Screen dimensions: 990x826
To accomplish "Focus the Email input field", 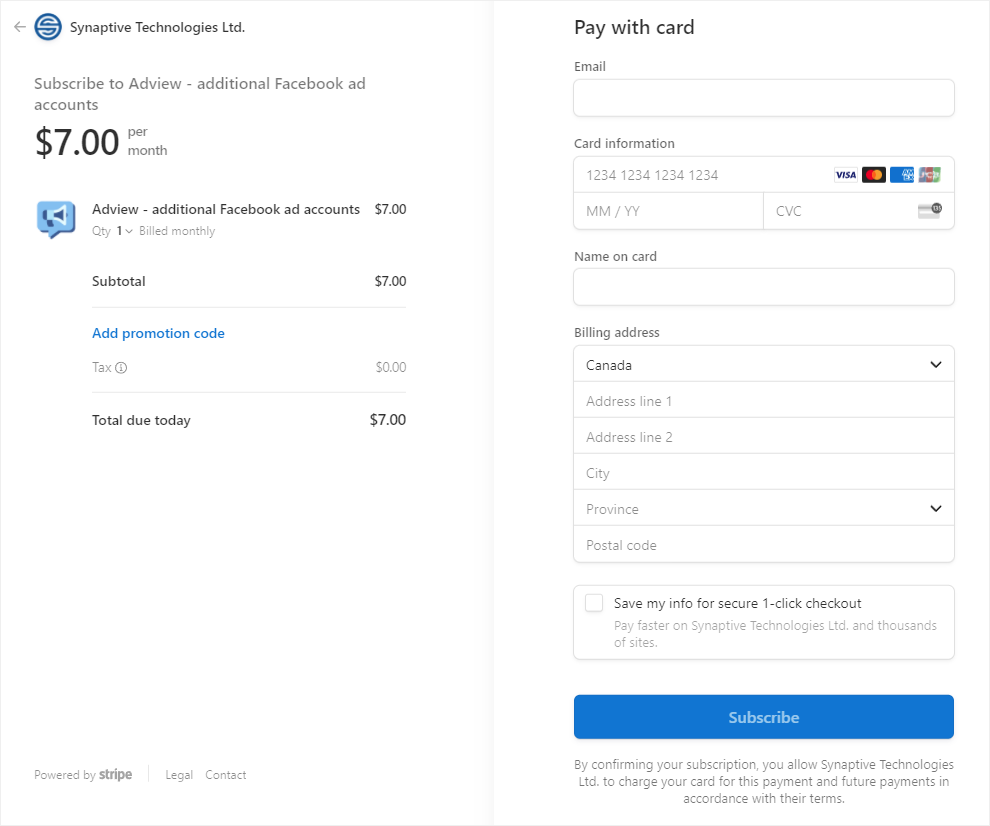I will pos(764,98).
